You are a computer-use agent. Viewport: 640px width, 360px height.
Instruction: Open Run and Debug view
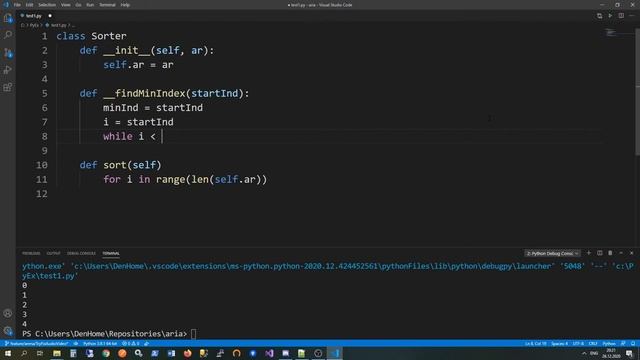pyautogui.click(x=8, y=70)
